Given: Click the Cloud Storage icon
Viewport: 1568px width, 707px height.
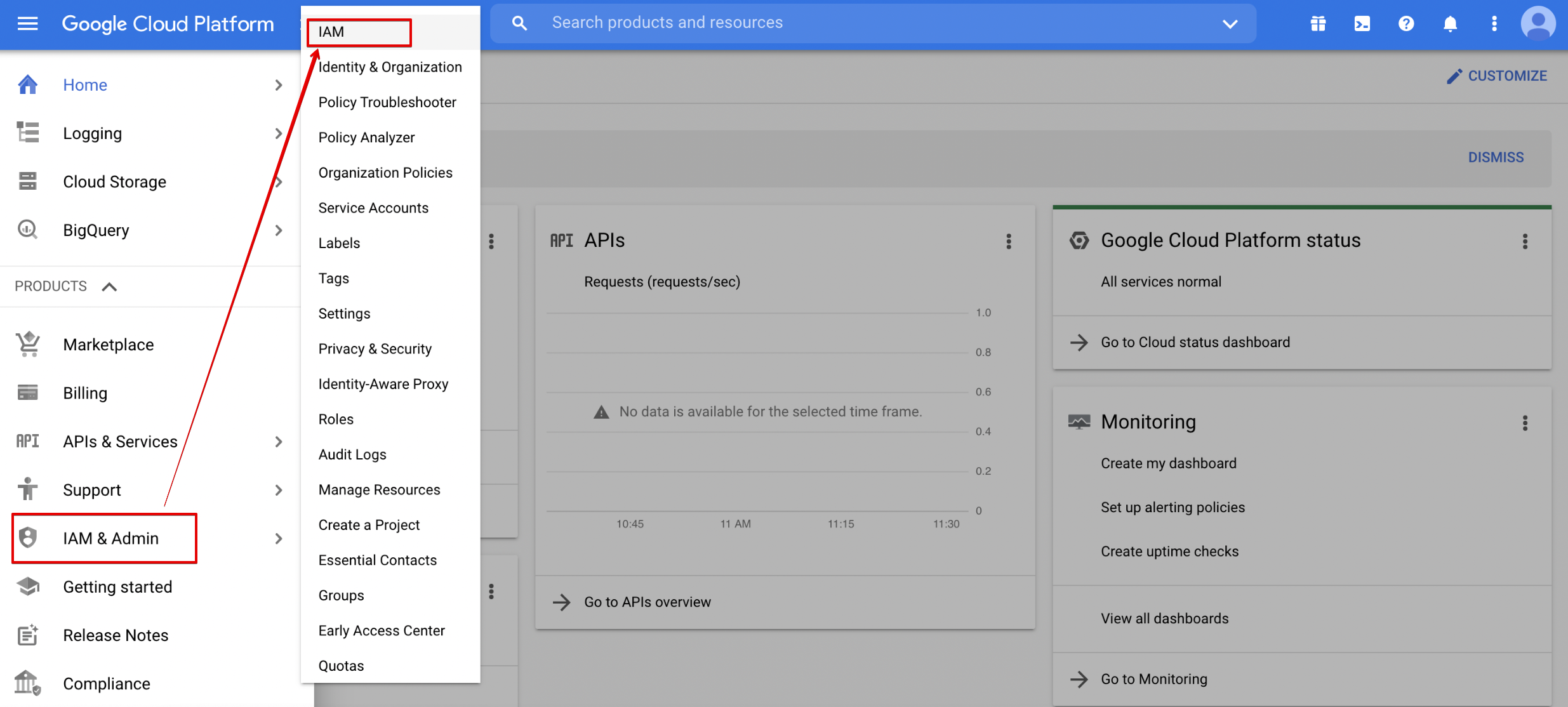Looking at the screenshot, I should 27,182.
